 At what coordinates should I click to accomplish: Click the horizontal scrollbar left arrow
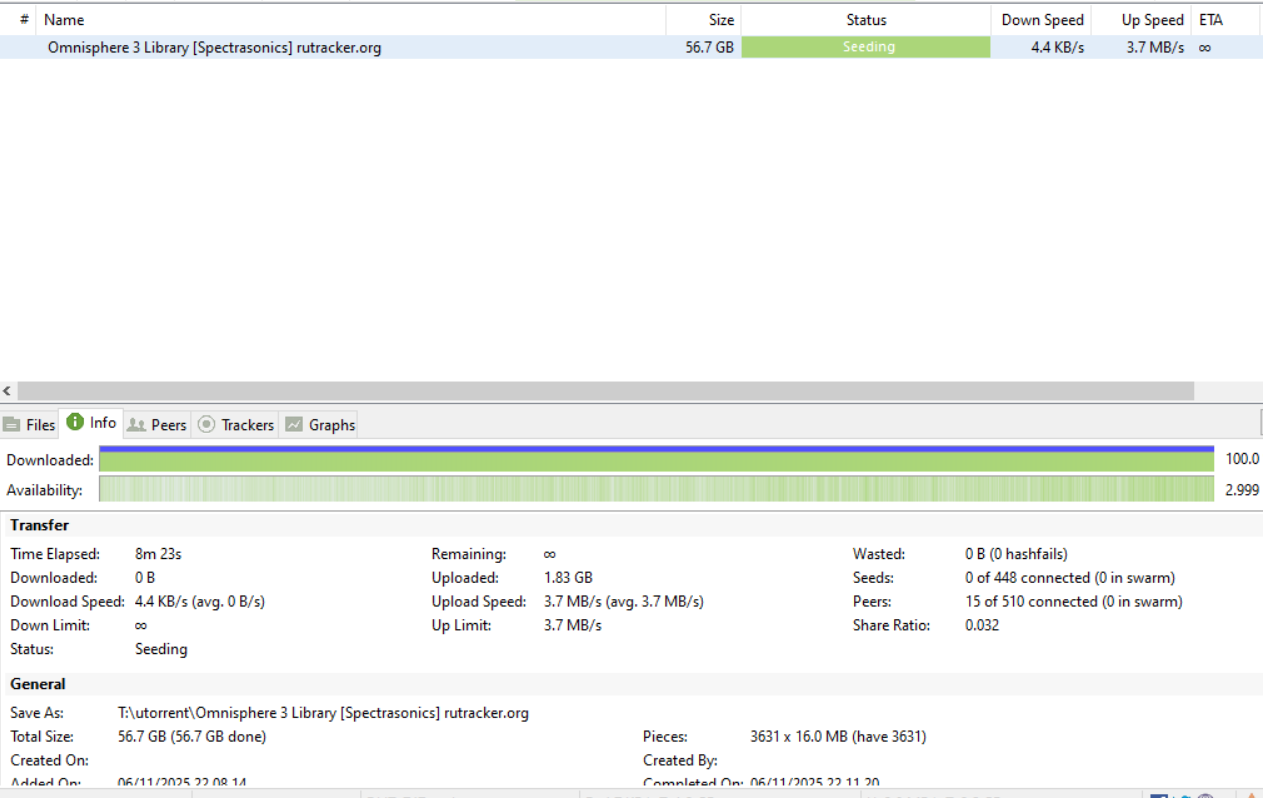coord(8,391)
